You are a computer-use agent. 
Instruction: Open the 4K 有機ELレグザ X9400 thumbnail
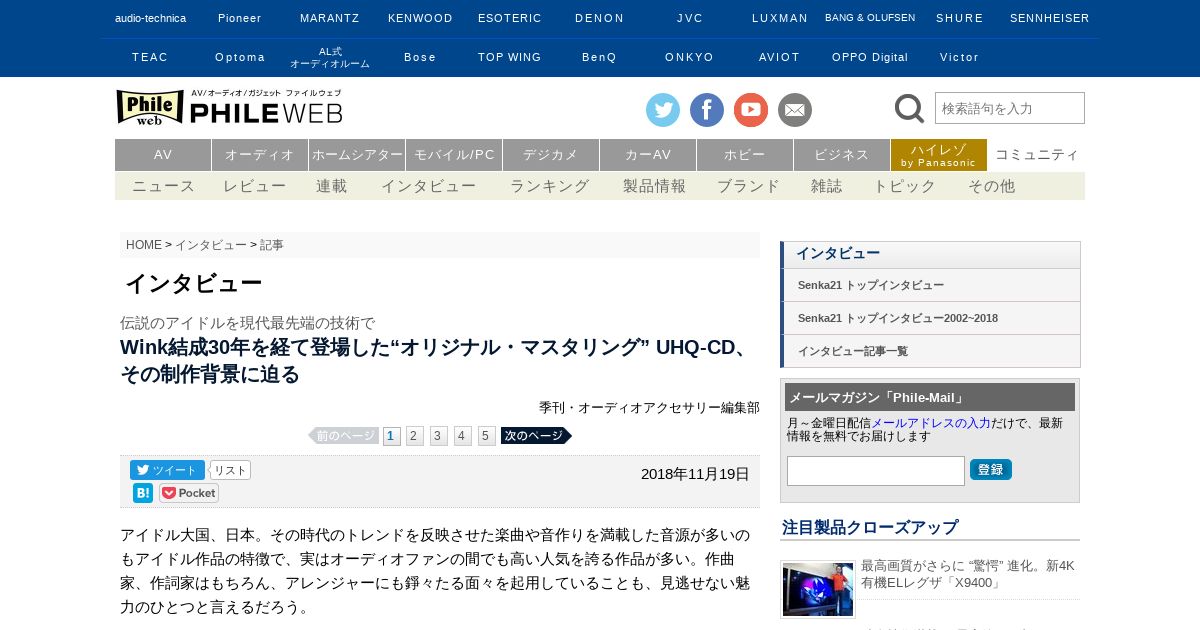(x=818, y=589)
